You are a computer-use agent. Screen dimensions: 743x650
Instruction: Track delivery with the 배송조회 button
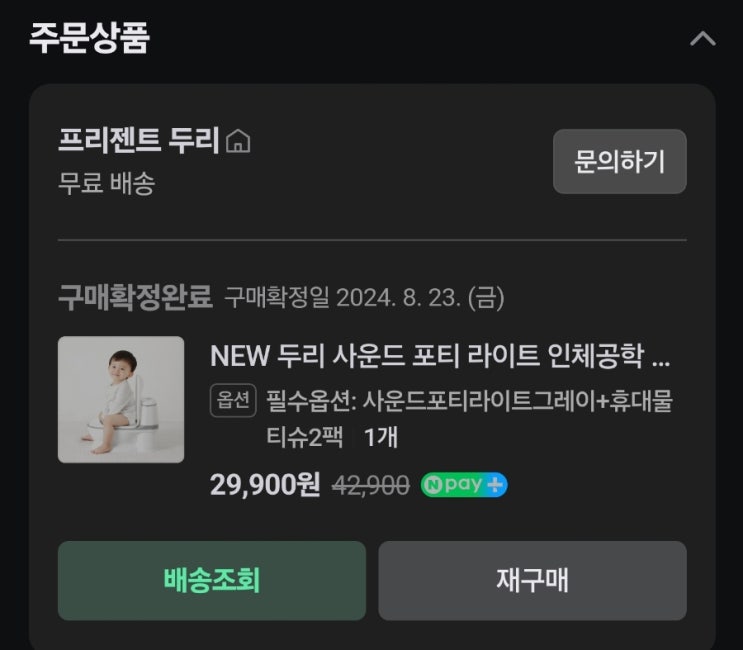pyautogui.click(x=211, y=580)
